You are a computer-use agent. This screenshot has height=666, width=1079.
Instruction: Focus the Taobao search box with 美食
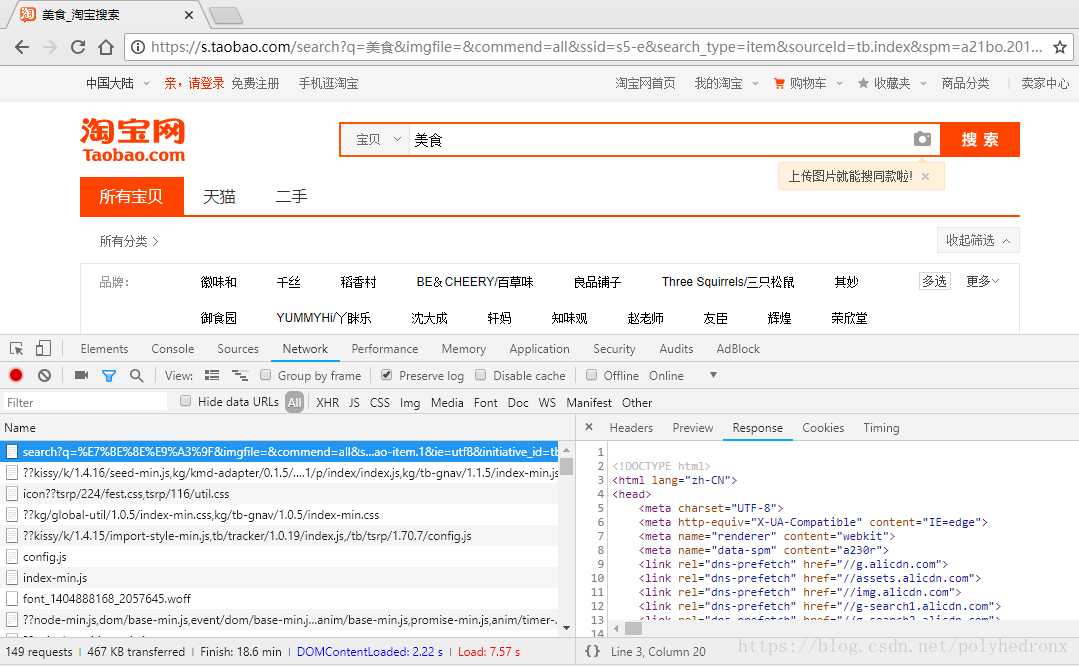pos(659,140)
